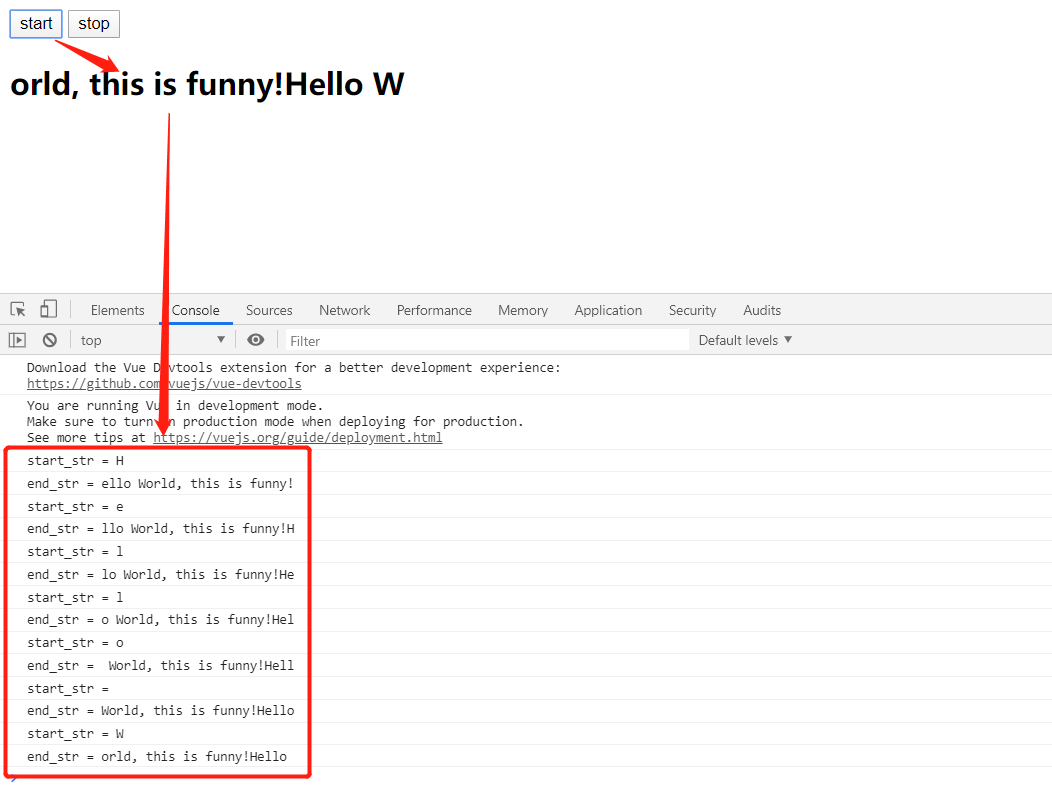Select the scrolling heading text 'orld, this is funny!Hello W'
The height and width of the screenshot is (801, 1052).
click(207, 85)
